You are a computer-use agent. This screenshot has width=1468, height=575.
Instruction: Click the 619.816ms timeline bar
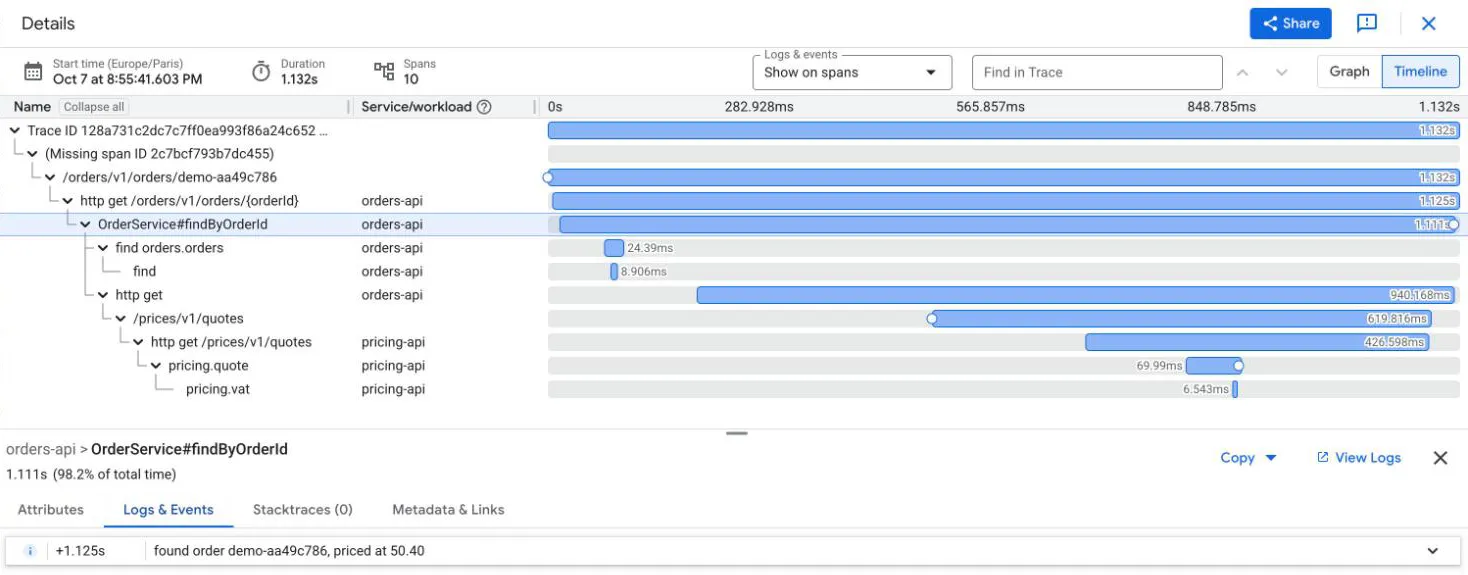1181,319
